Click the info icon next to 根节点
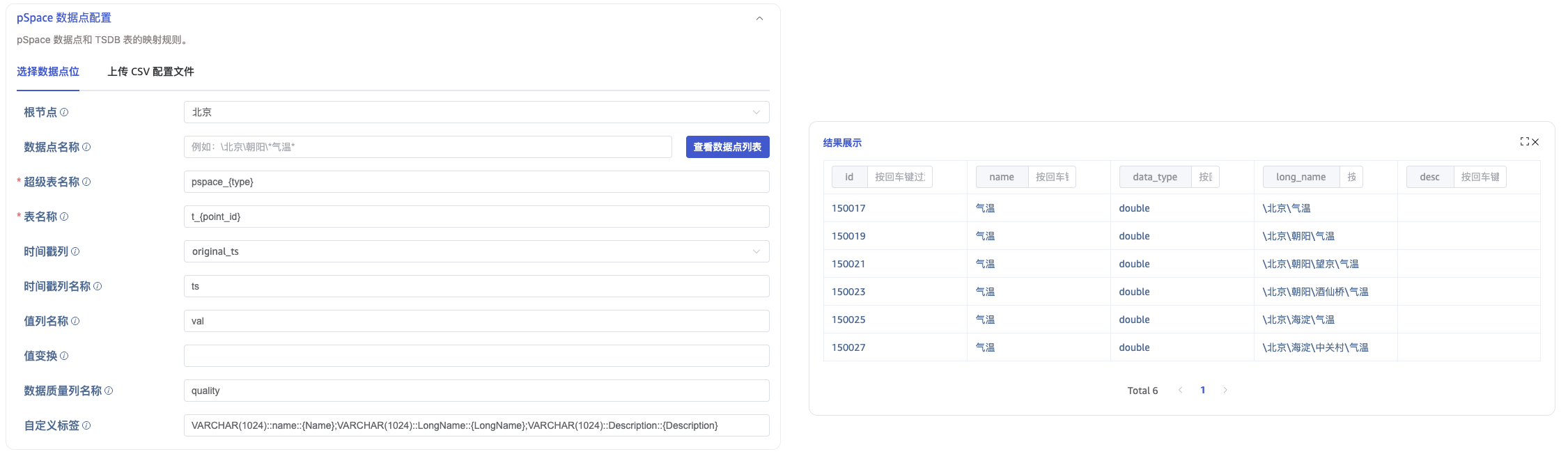The height and width of the screenshot is (456, 1568). point(64,112)
